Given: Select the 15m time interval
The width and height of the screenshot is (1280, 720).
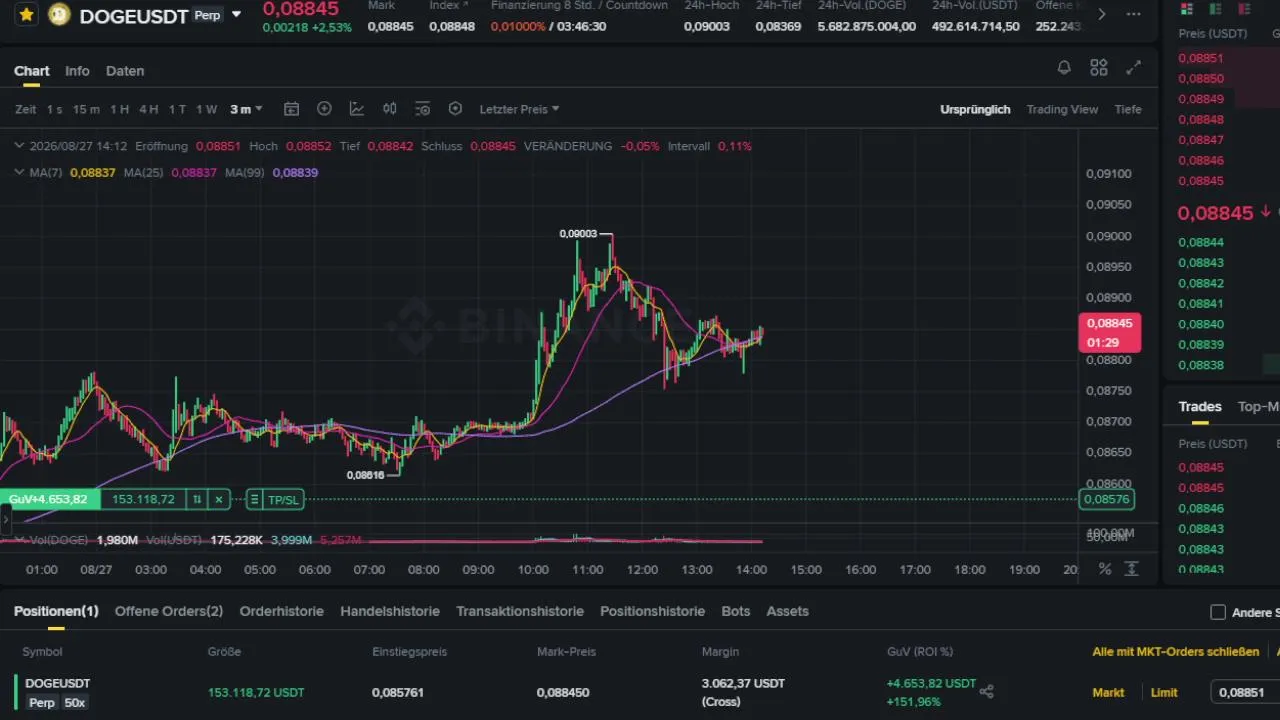Looking at the screenshot, I should click(86, 109).
